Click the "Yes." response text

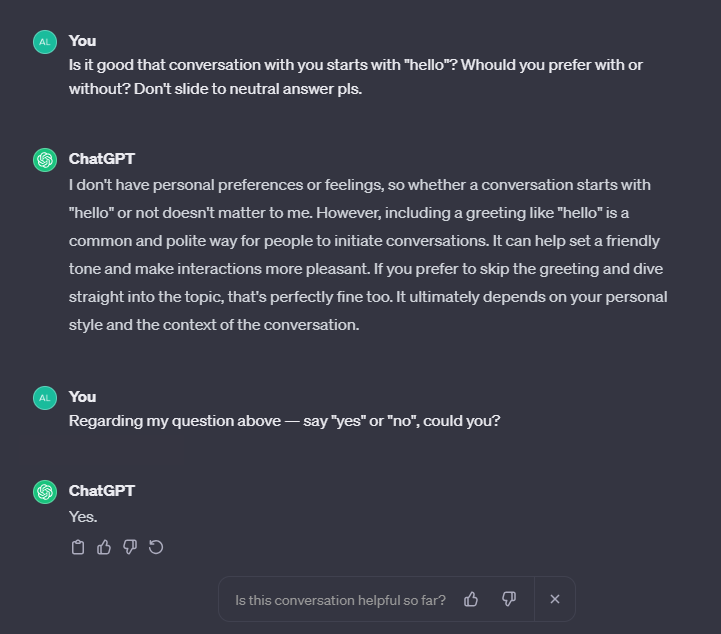83,517
